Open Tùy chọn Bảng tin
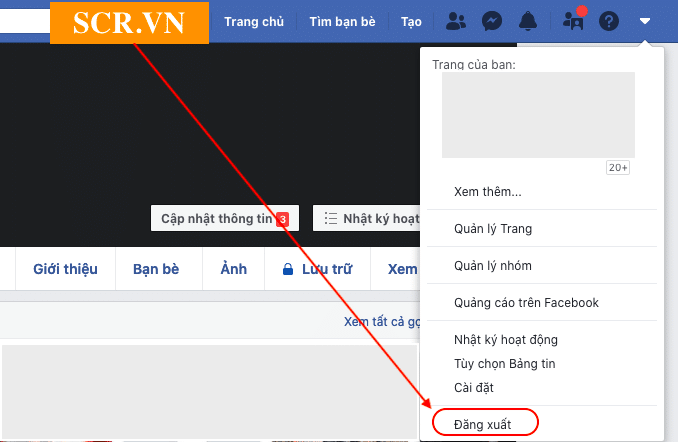 [505, 364]
